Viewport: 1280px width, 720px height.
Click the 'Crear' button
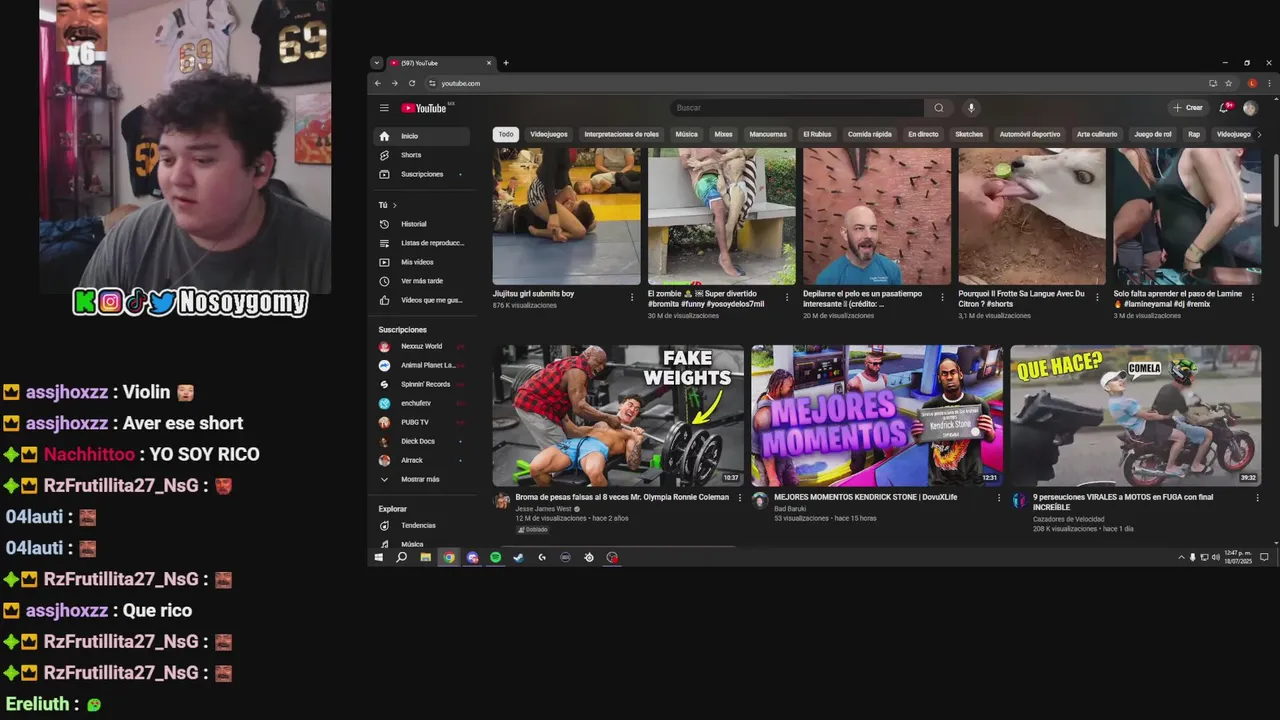point(1189,108)
